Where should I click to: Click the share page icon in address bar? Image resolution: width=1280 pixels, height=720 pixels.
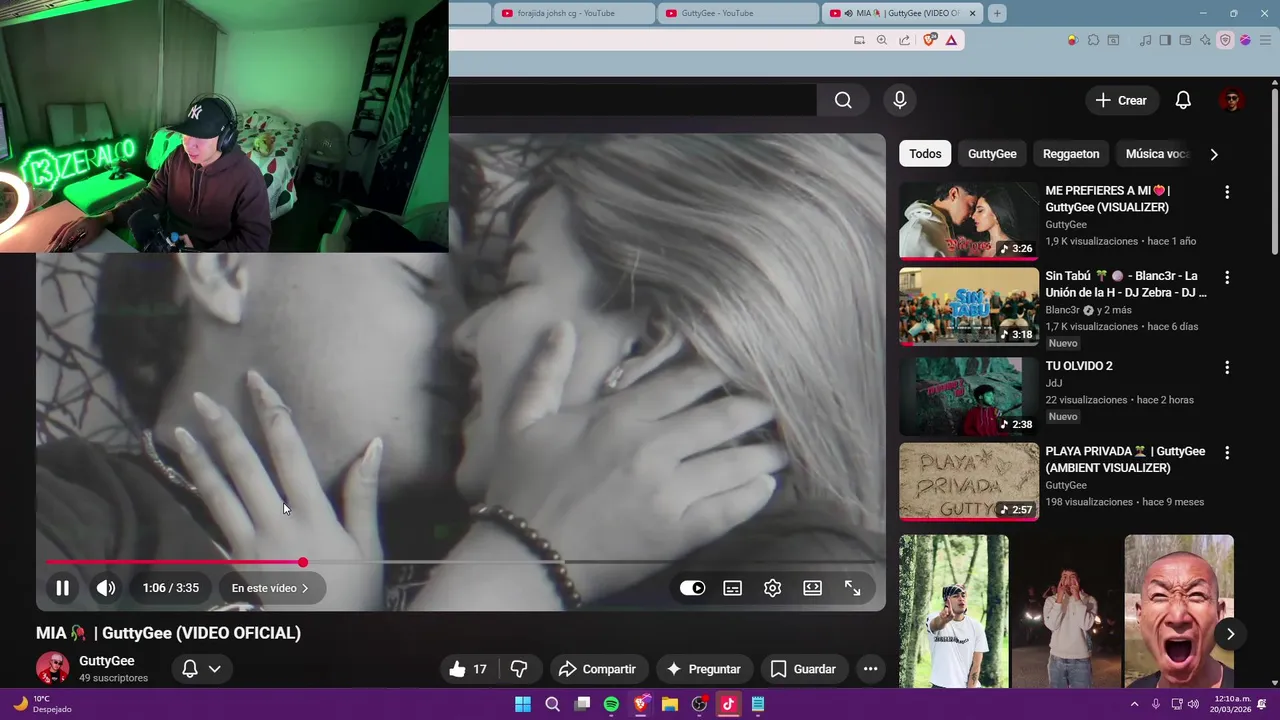click(904, 40)
